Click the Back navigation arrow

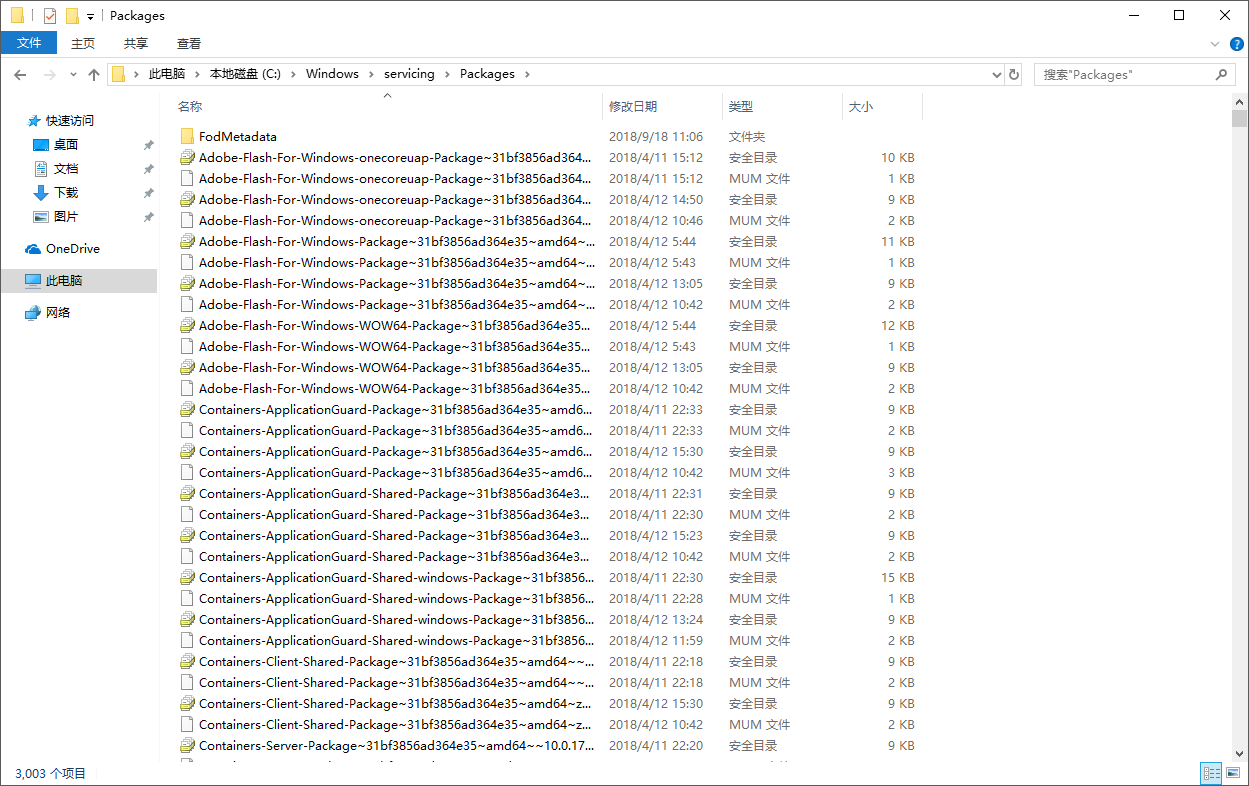point(20,75)
